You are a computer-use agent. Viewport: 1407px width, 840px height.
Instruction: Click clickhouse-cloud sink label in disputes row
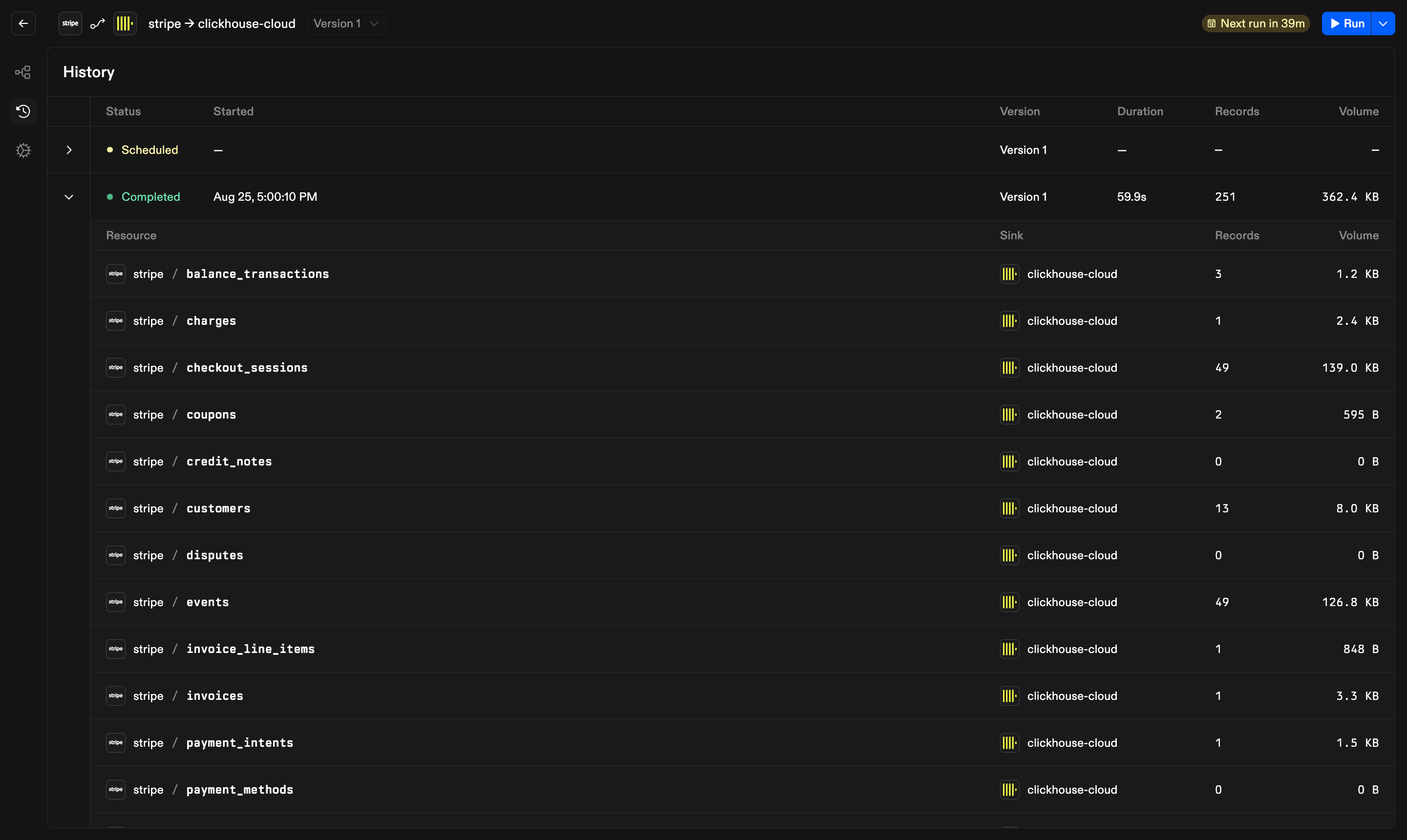[x=1072, y=555]
